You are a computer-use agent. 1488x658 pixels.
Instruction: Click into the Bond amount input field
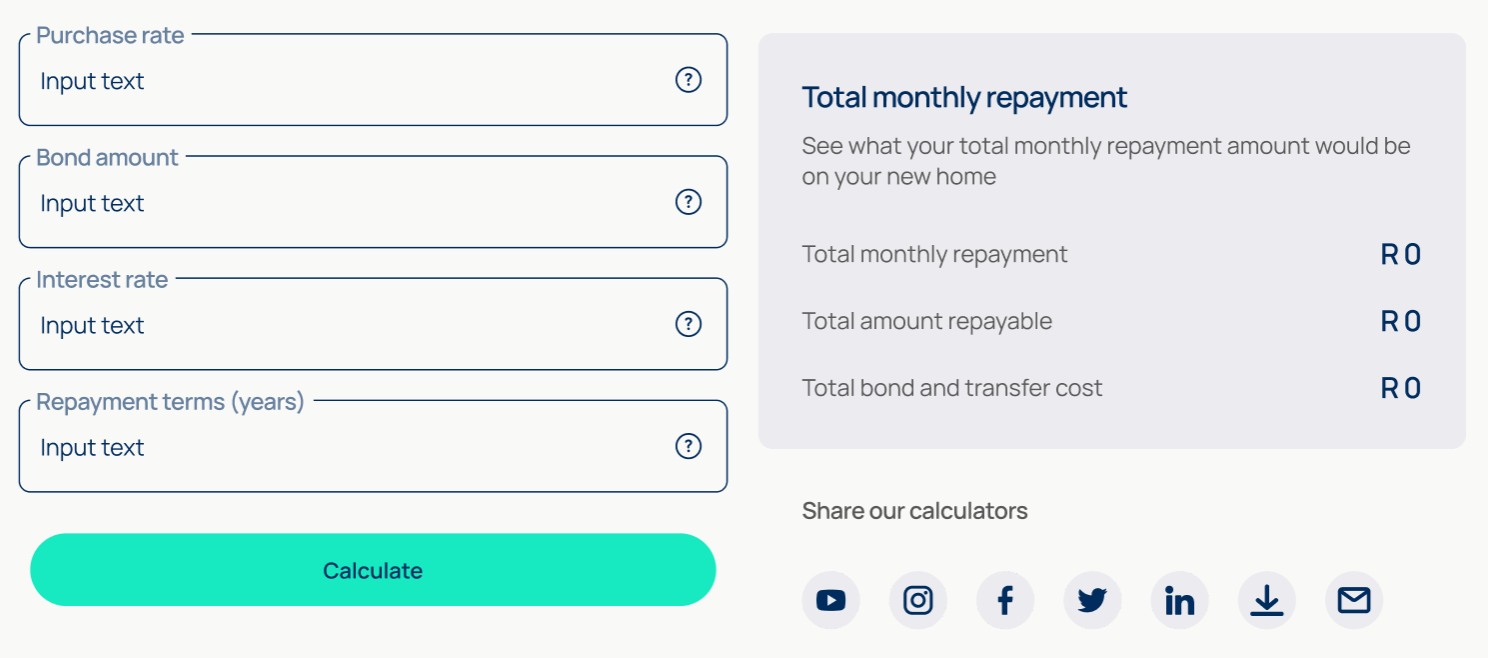[373, 202]
